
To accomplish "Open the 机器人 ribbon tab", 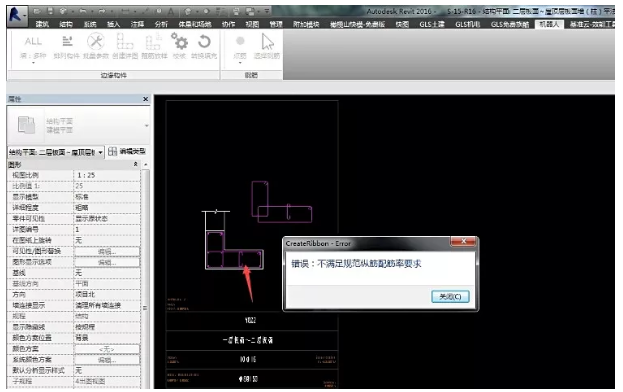I will [x=549, y=25].
